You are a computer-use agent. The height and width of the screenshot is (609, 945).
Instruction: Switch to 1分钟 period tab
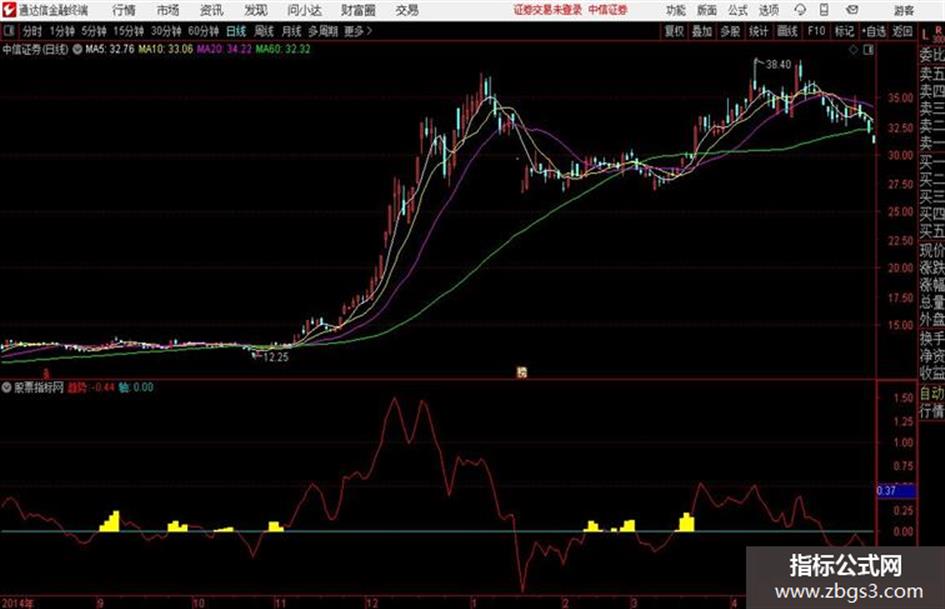tap(61, 31)
